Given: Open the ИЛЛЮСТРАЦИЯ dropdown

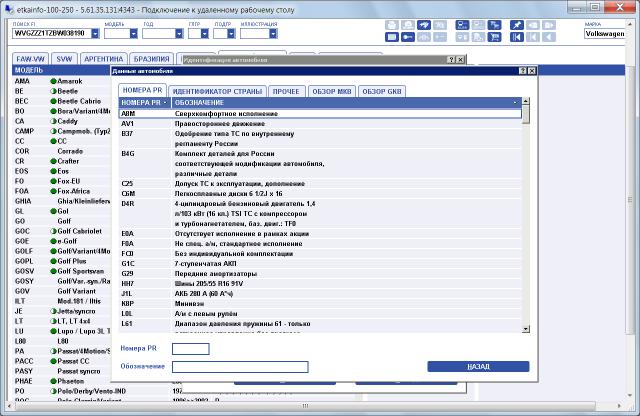Looking at the screenshot, I should pyautogui.click(x=273, y=33).
